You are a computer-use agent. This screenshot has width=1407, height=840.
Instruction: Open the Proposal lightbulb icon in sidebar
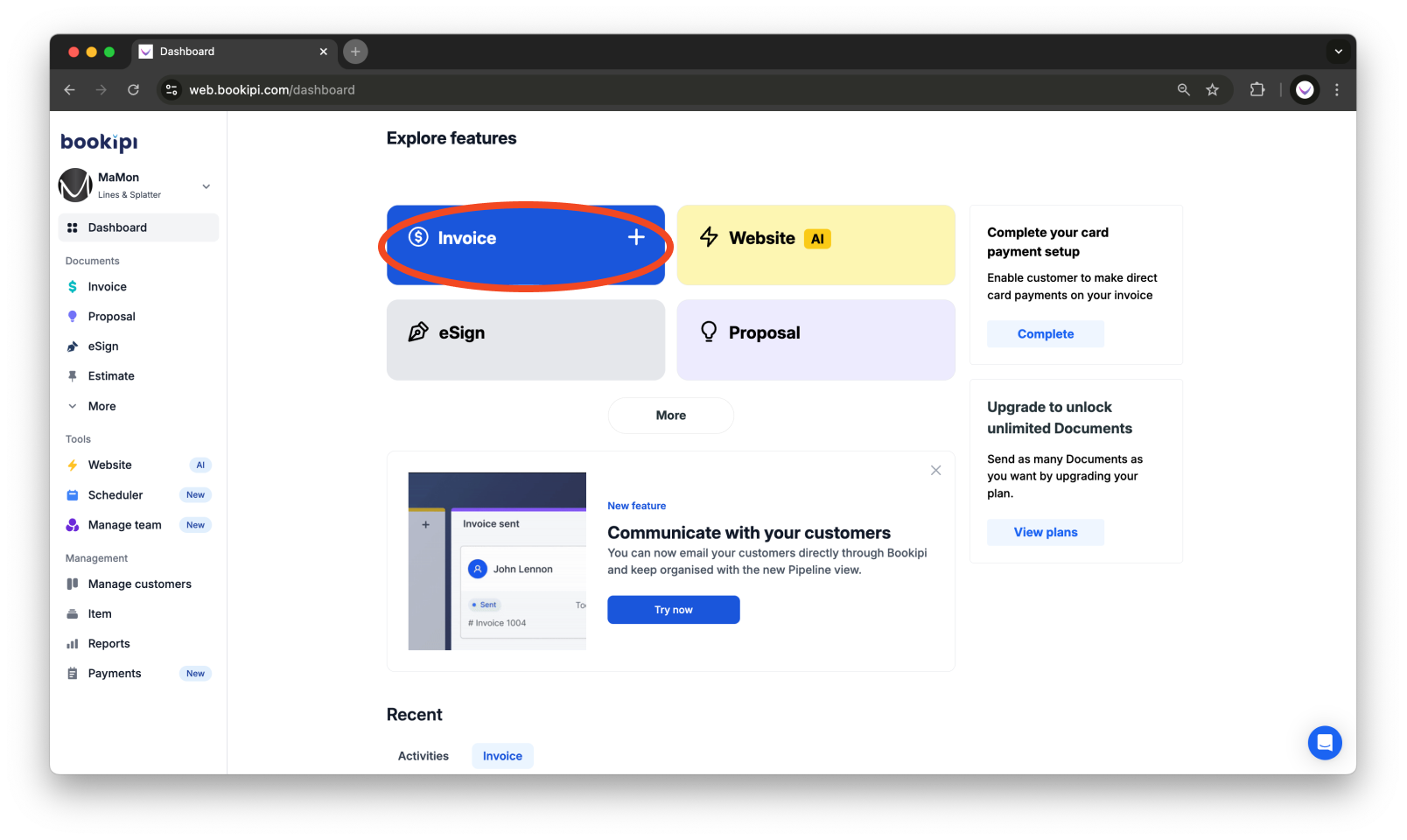click(x=72, y=316)
